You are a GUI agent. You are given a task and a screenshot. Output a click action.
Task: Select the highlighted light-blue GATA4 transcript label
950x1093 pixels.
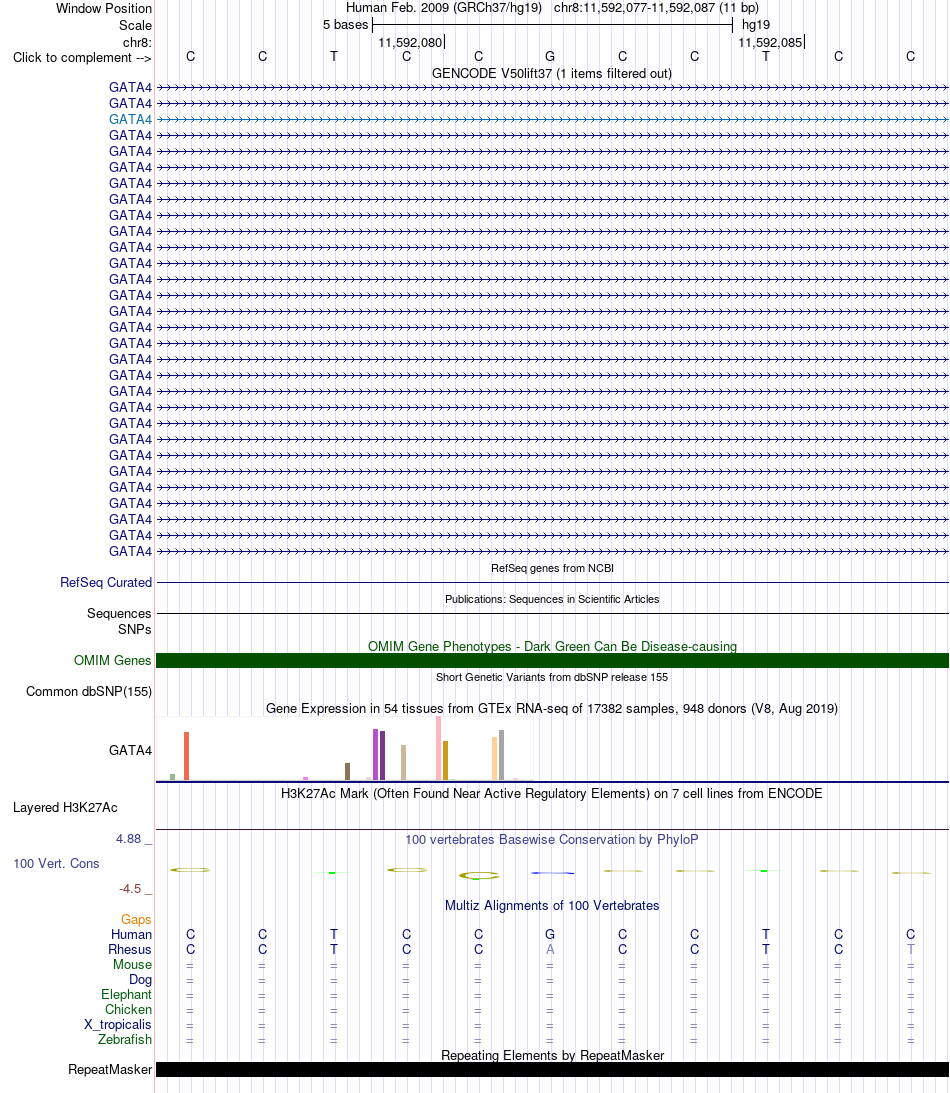[x=130, y=119]
